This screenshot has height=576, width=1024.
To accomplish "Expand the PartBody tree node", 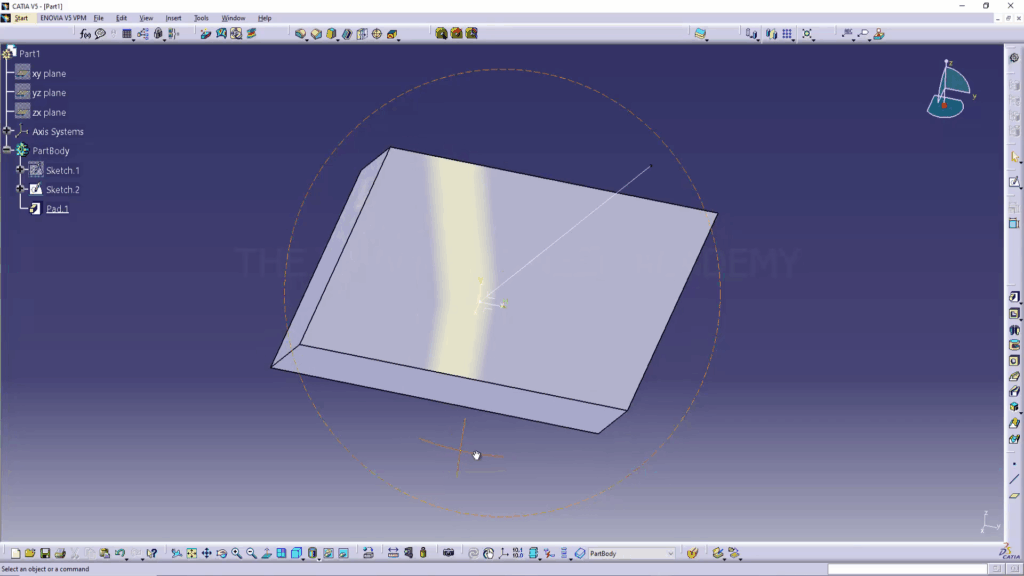I will [8, 151].
